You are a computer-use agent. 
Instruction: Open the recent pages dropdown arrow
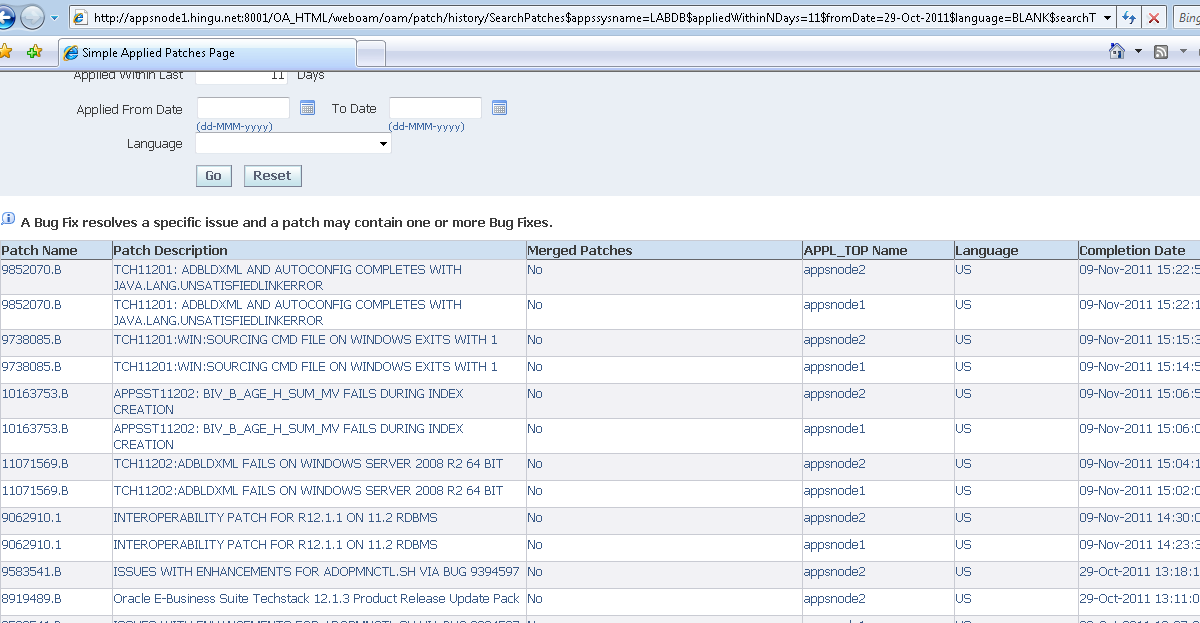pos(56,18)
